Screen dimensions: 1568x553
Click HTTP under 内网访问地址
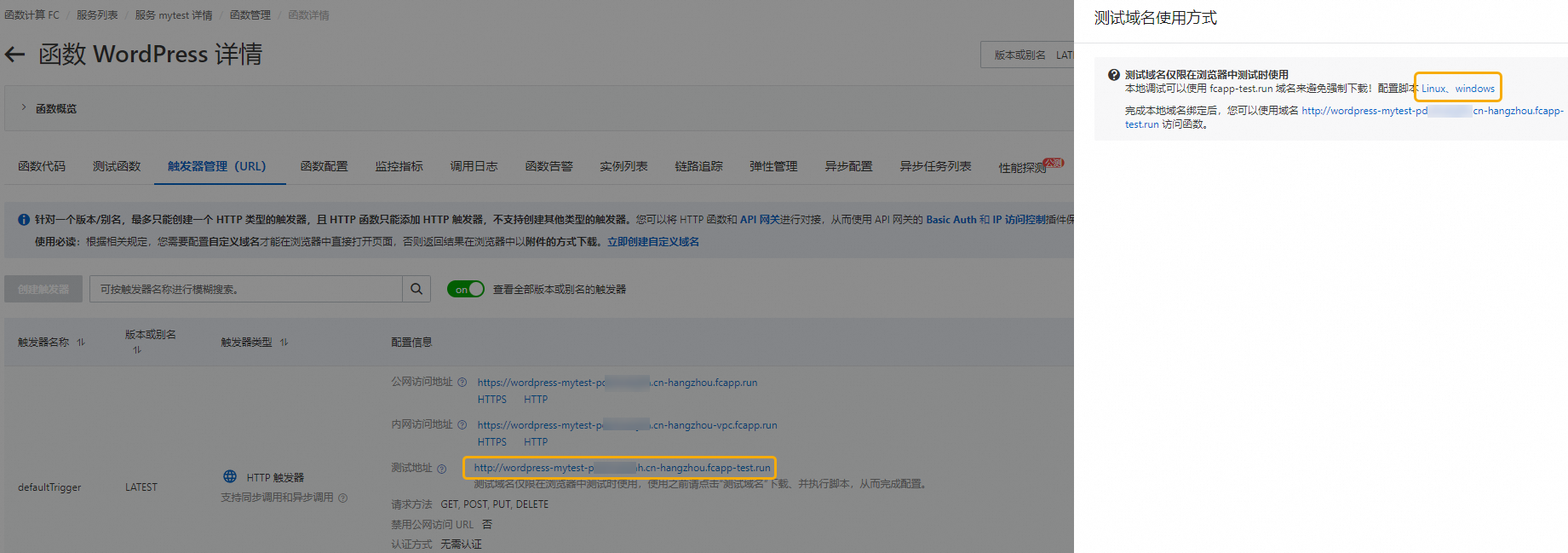536,442
